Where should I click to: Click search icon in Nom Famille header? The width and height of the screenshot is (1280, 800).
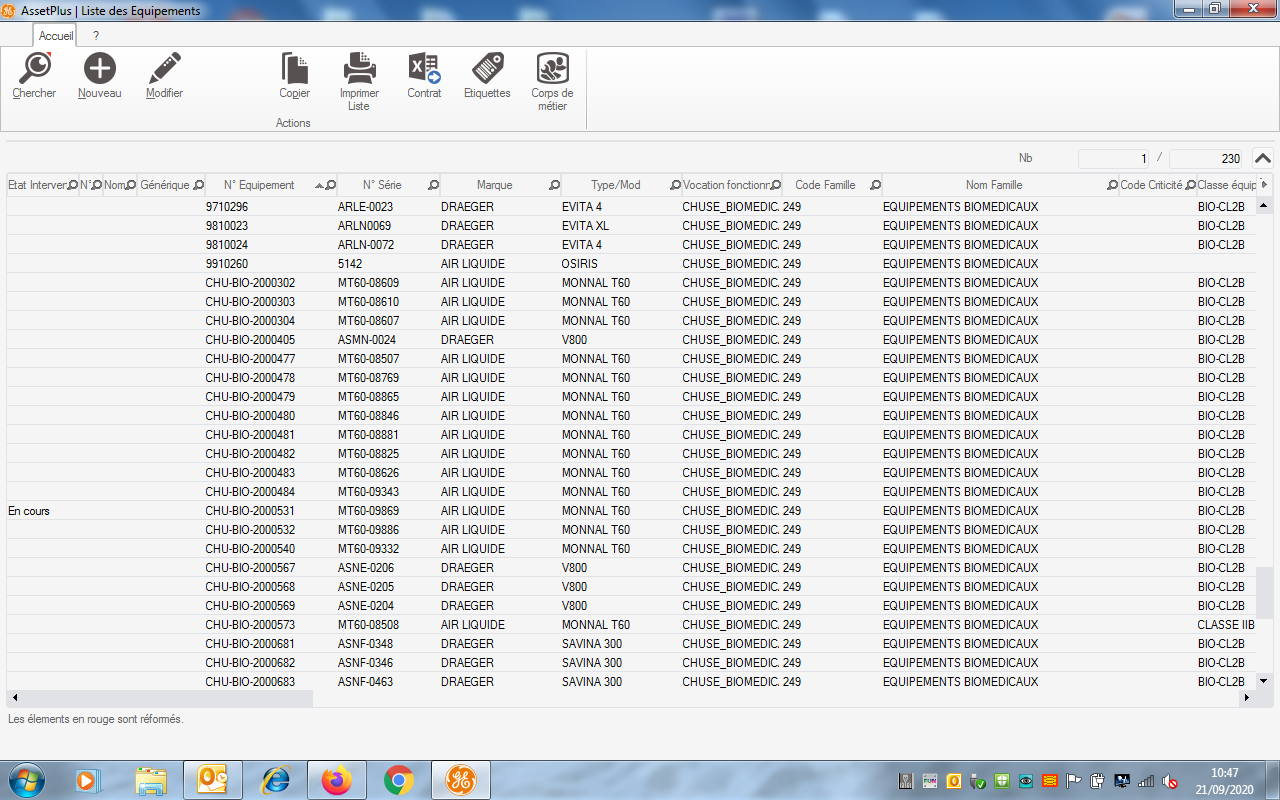pos(1112,185)
